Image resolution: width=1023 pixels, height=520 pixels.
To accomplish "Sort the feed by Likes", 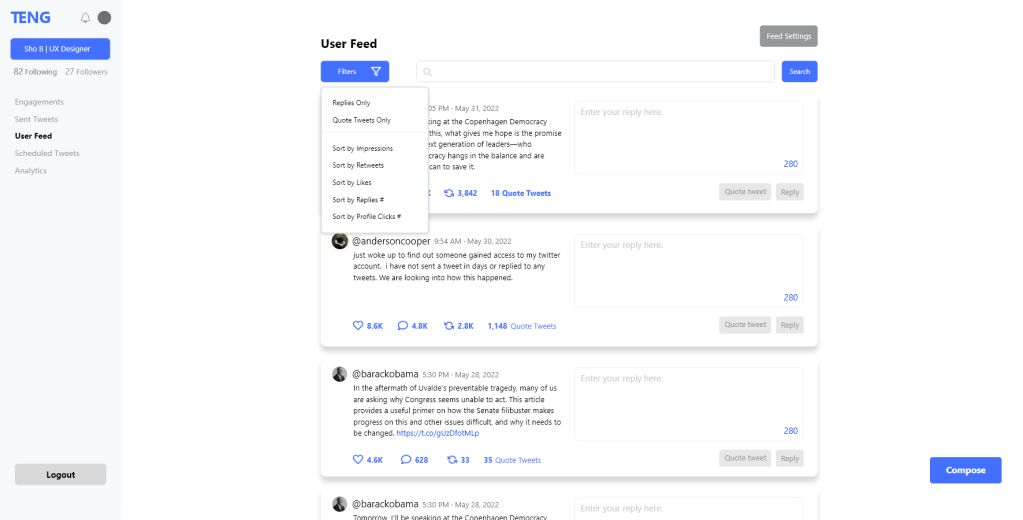I will (x=352, y=182).
